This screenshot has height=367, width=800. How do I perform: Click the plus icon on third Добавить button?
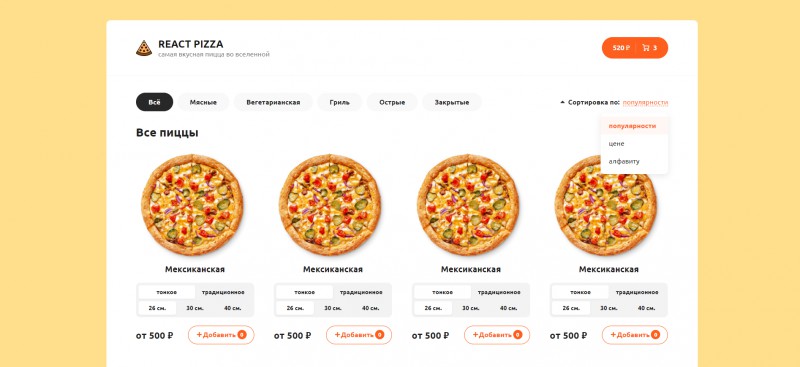pyautogui.click(x=476, y=335)
